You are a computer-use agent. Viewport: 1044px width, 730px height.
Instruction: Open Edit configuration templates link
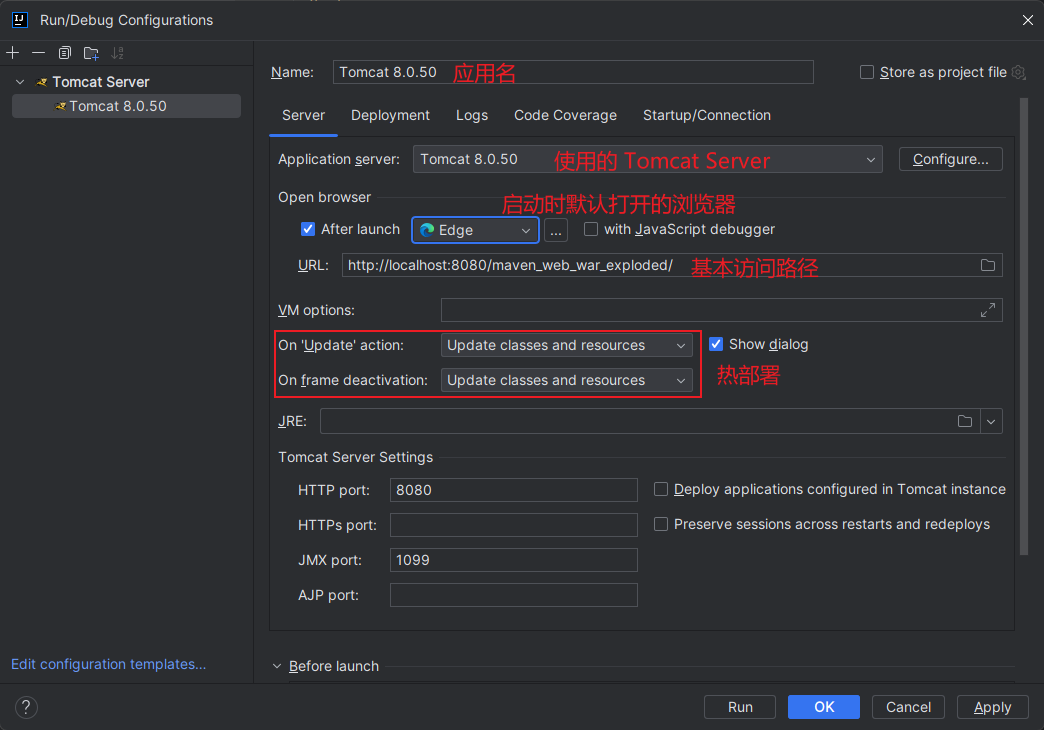tap(109, 664)
